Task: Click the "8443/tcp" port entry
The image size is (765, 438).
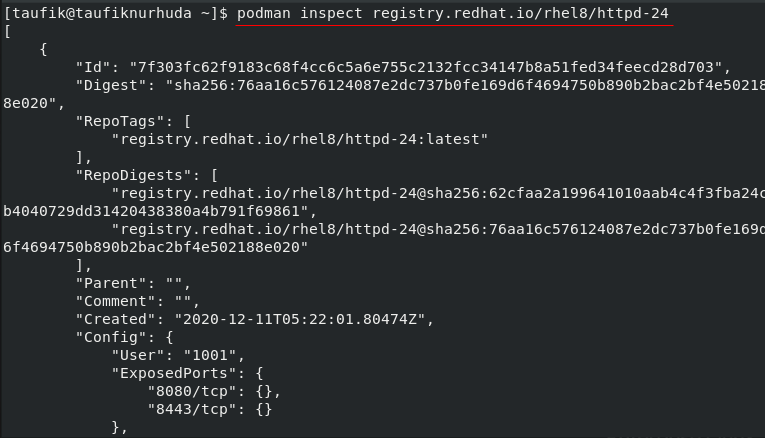Action: [192, 409]
